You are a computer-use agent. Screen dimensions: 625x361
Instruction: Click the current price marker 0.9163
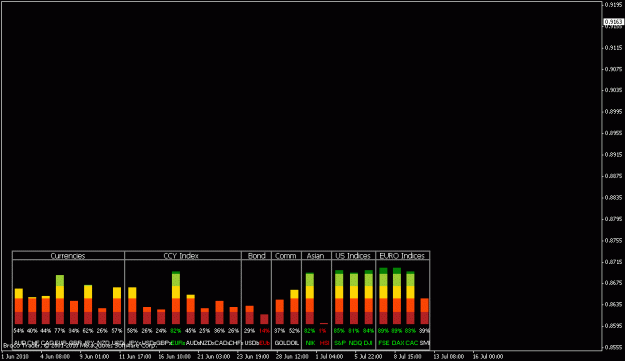coord(613,22)
